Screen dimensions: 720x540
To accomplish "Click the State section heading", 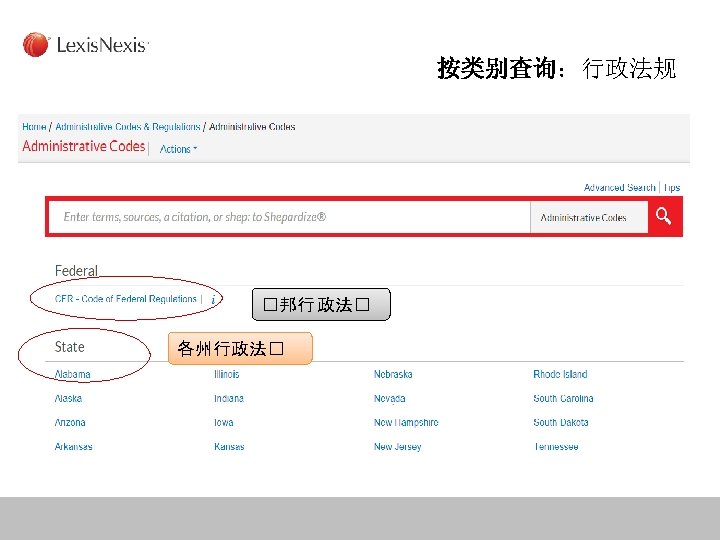I will point(69,347).
